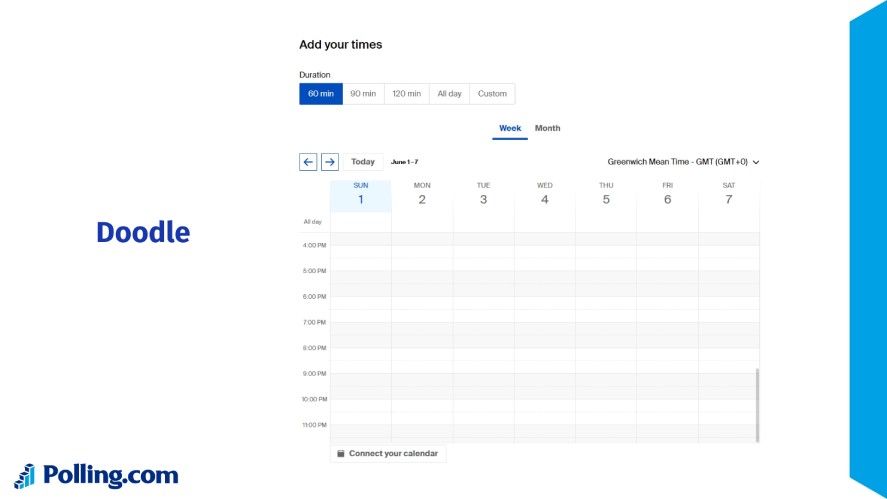The image size is (887, 499).
Task: Click the Duration label
Action: pos(315,75)
